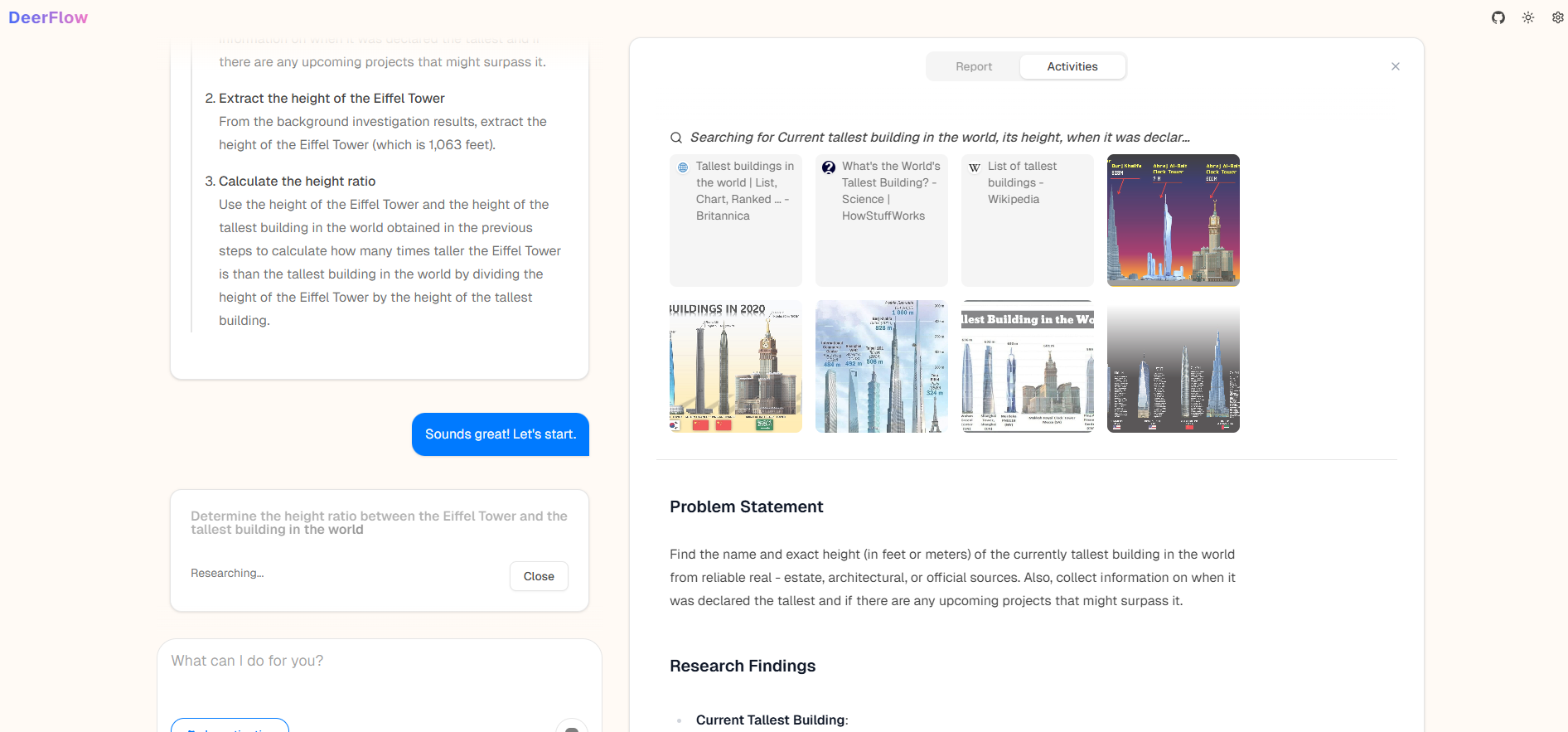
Task: Click the Wikipedia W favicon
Action: tap(975, 167)
